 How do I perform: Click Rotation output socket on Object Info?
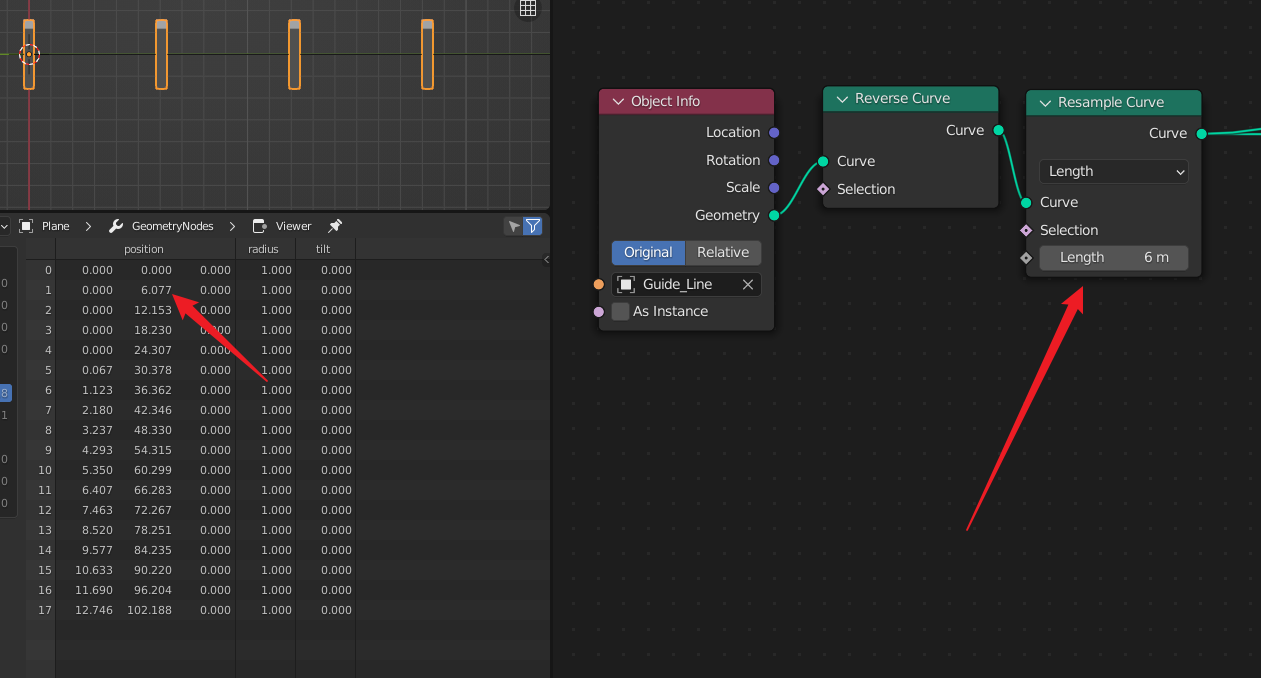point(774,160)
